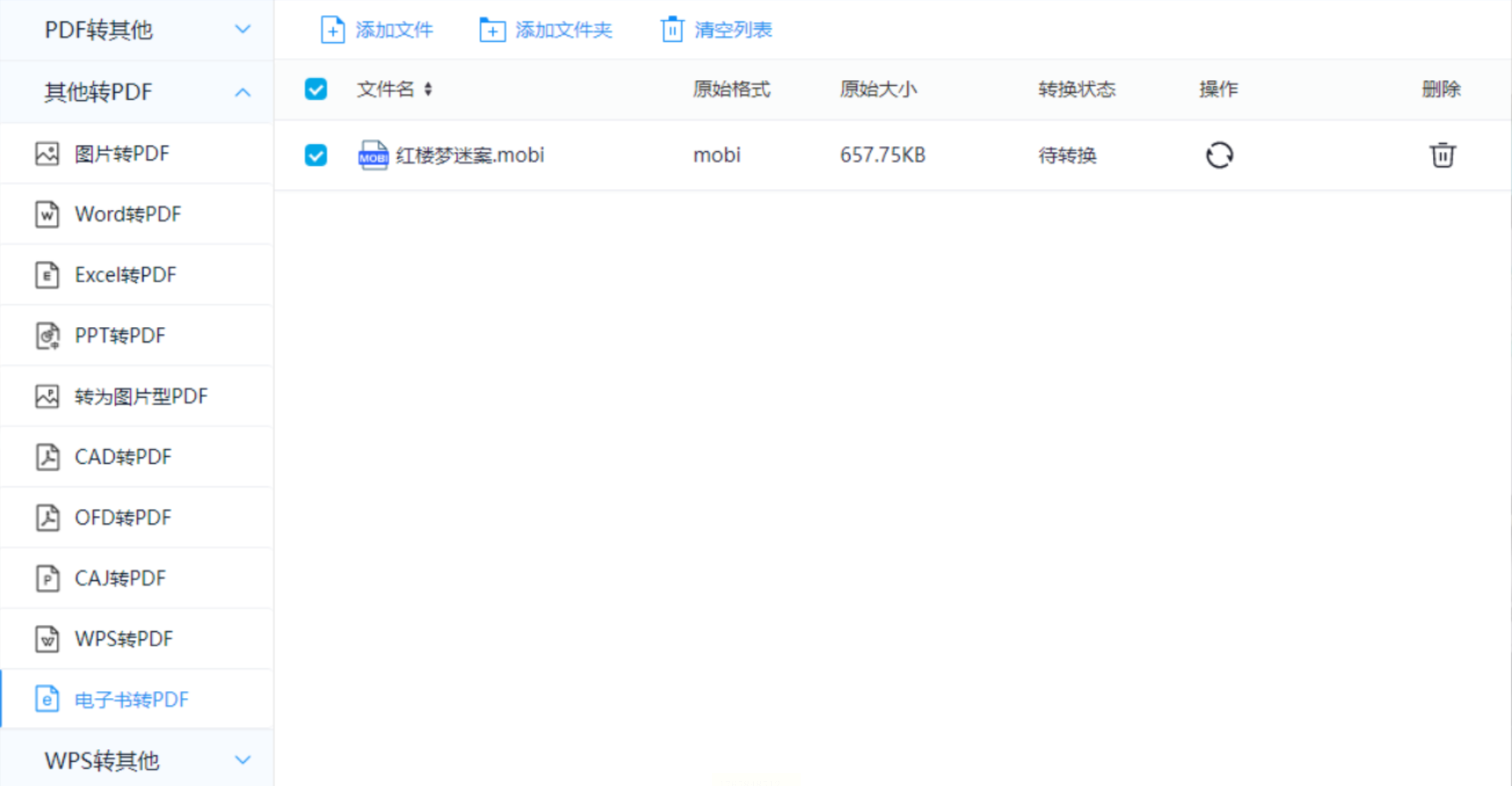Viewport: 1512px width, 786px height.
Task: Uncheck the 红楼梦迷案.mobi row checkbox
Action: pos(316,156)
